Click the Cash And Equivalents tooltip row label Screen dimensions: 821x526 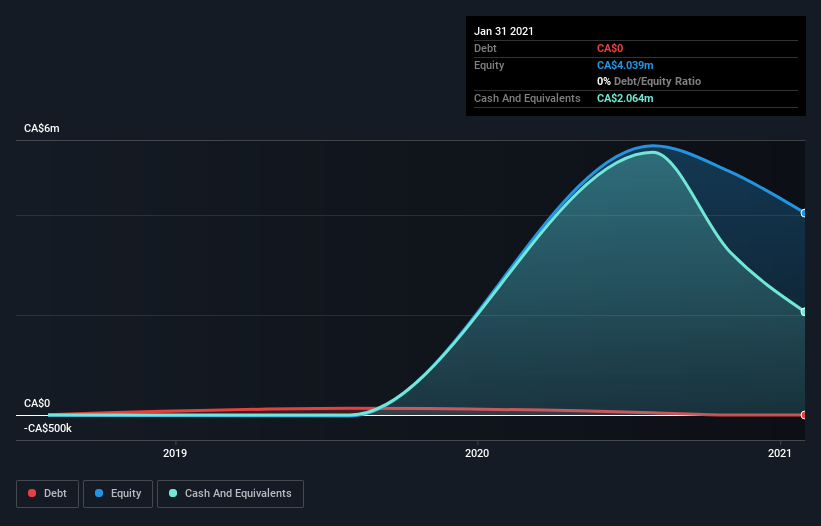click(x=527, y=98)
